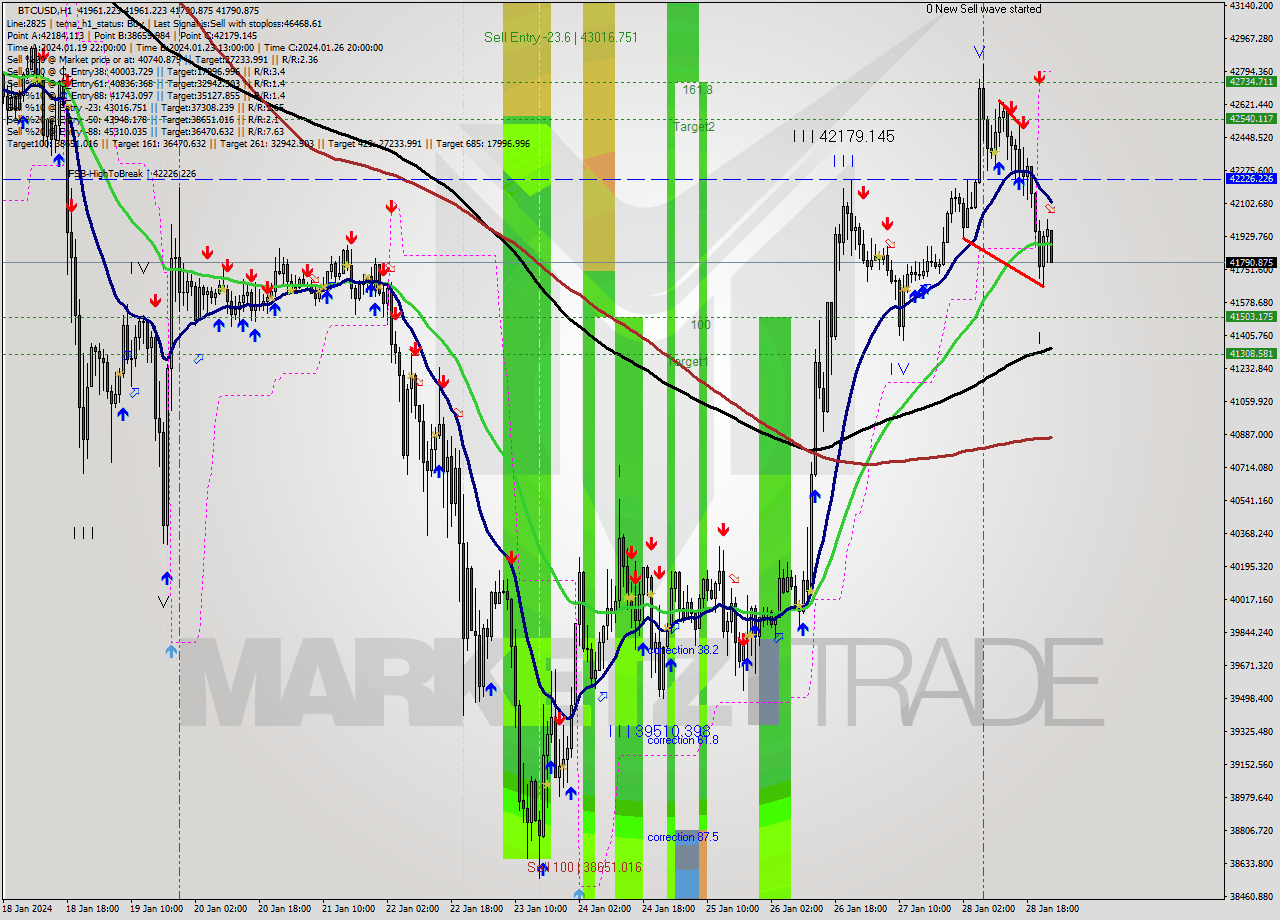Click the 39498.400 price axis value
Image resolution: width=1280 pixels, height=920 pixels.
pos(1251,698)
